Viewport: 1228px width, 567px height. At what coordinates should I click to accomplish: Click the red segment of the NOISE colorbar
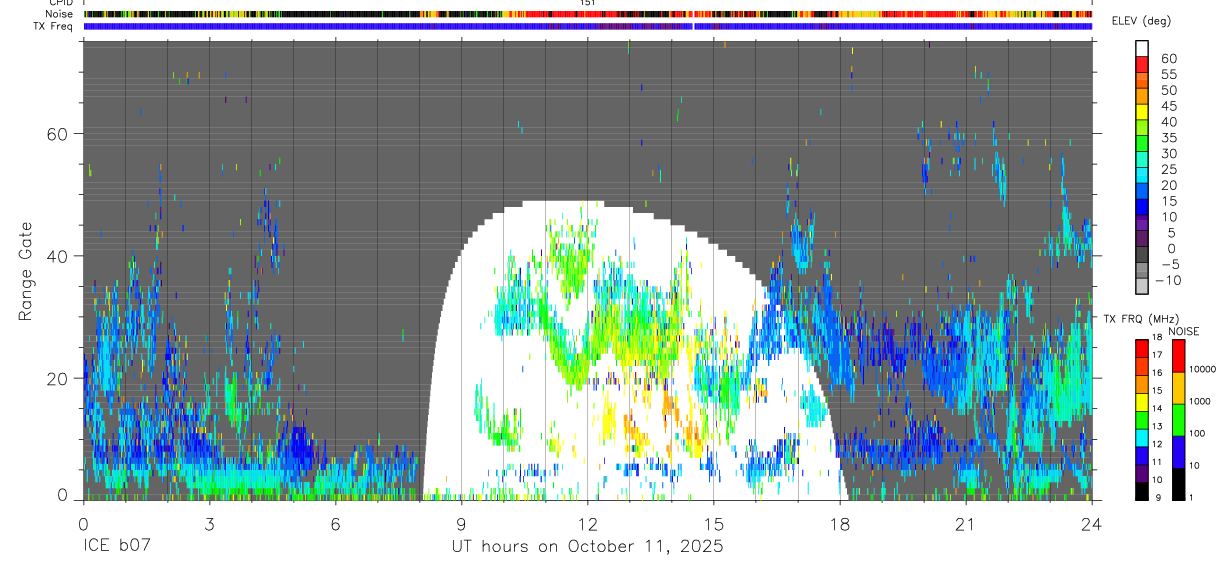(x=1179, y=355)
